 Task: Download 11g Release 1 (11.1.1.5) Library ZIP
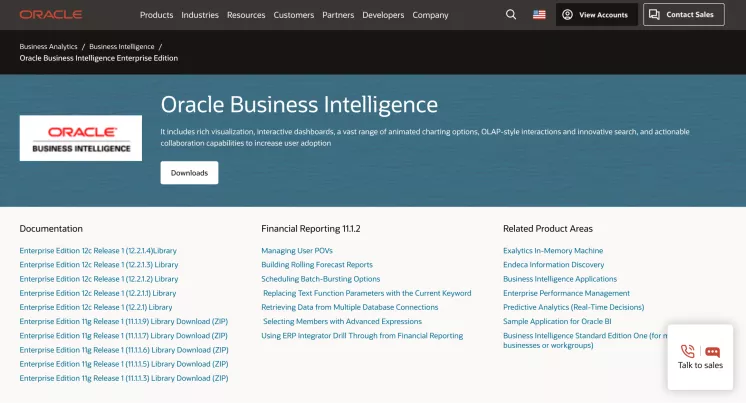(x=124, y=364)
